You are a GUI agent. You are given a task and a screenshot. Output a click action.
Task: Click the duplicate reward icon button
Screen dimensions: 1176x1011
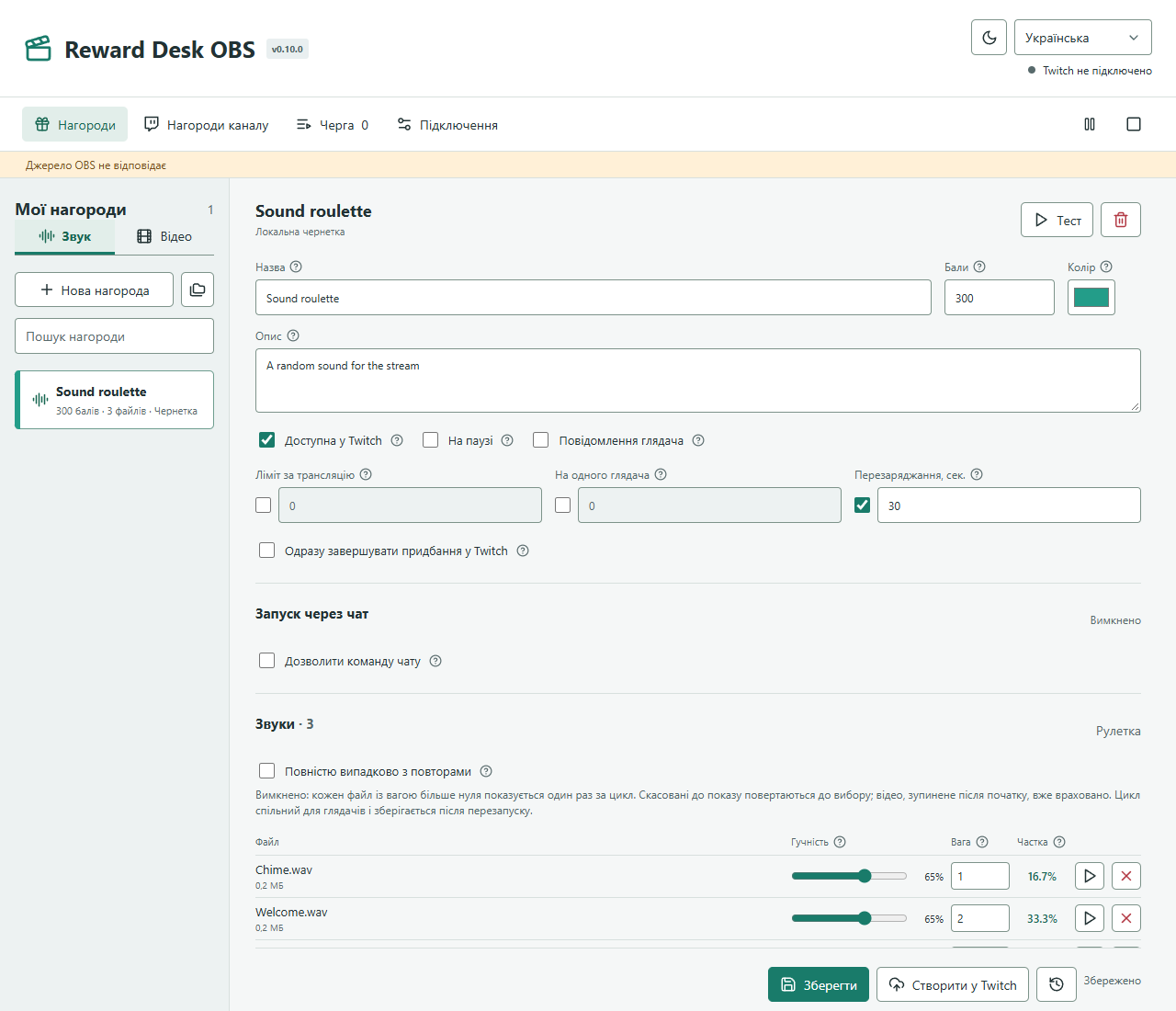click(198, 290)
